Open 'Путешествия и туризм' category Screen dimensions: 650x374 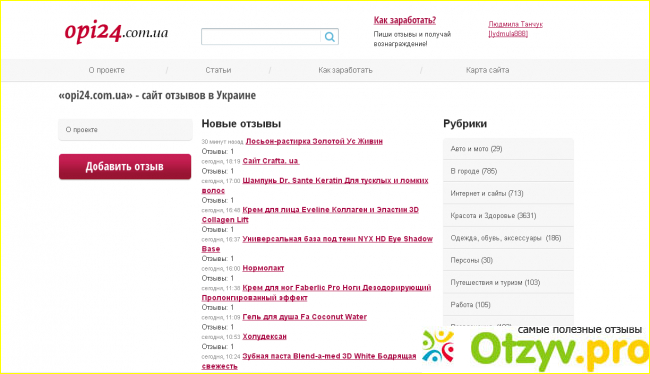[x=508, y=282]
